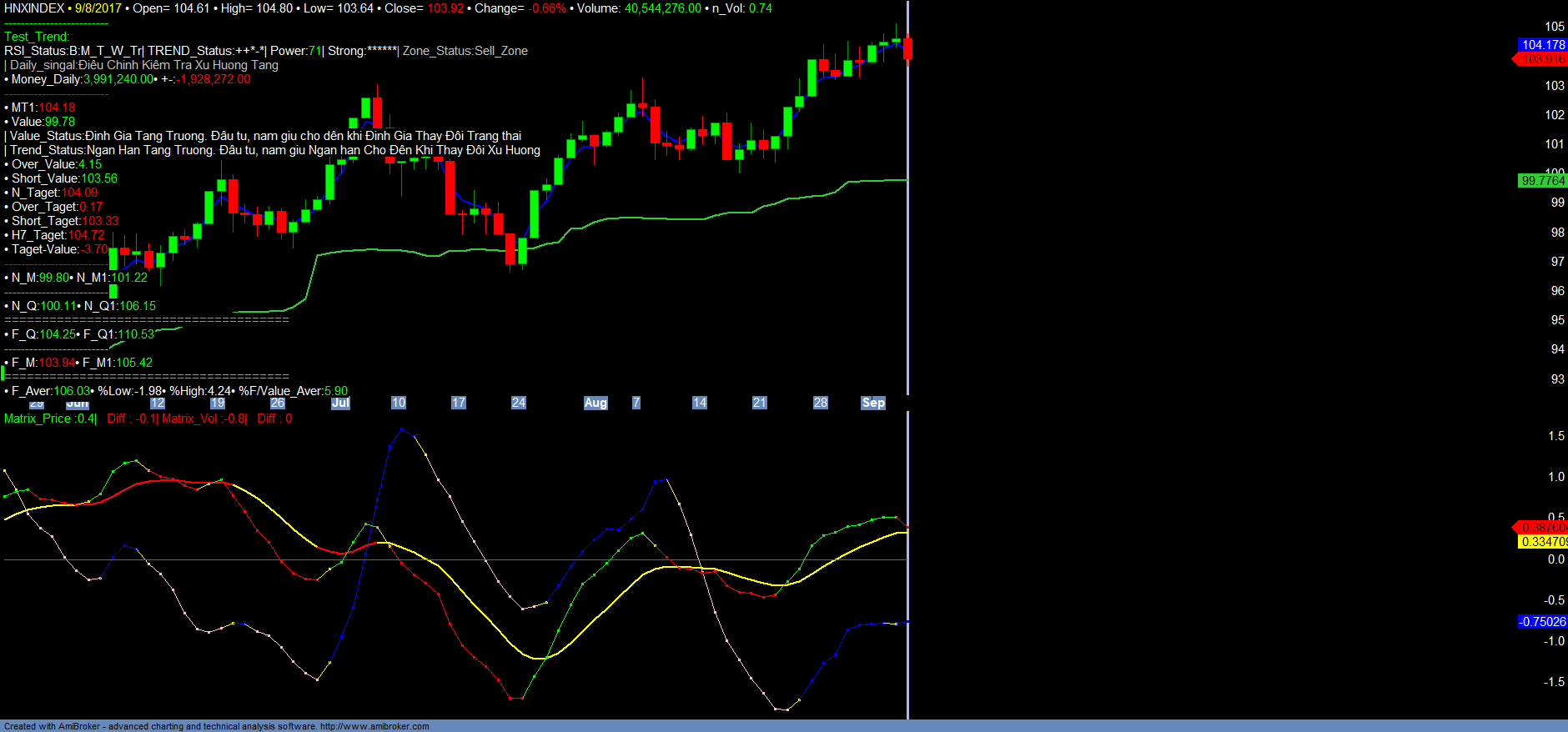1568x732 pixels.
Task: Click the 'Zone_Status:Sell_Zone' text
Action: pyautogui.click(x=465, y=51)
